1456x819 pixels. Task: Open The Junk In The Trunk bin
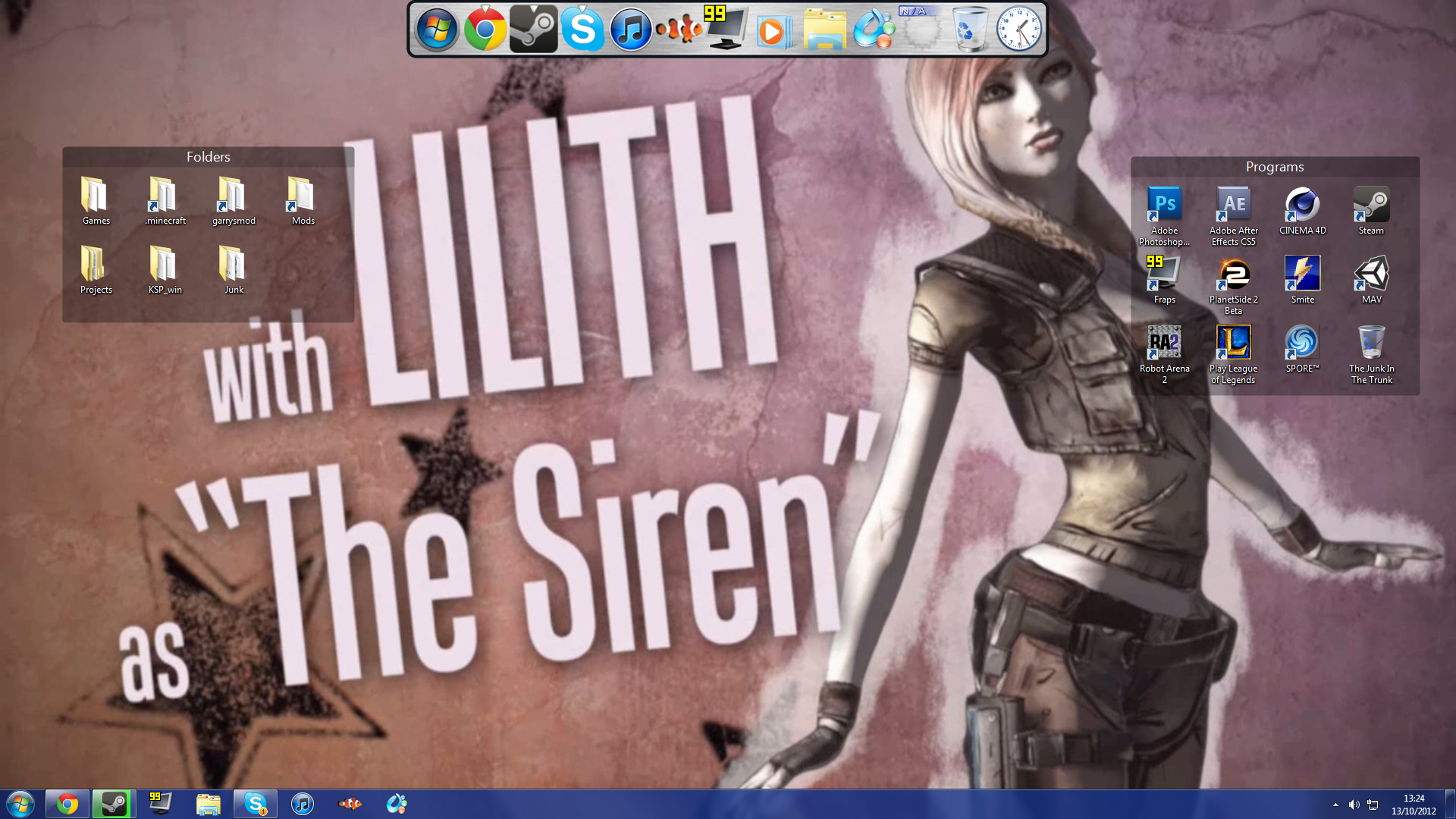tap(1371, 354)
